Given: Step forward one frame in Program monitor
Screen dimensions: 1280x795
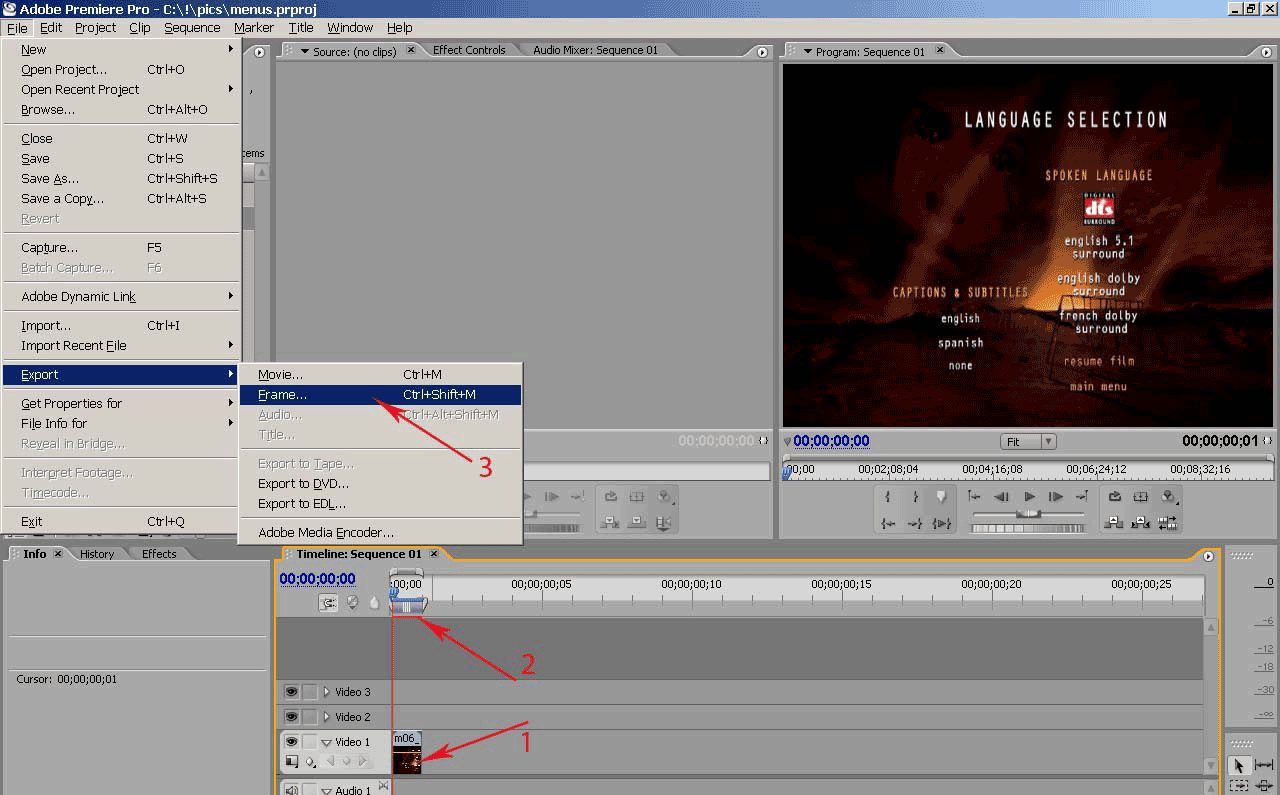Looking at the screenshot, I should 1055,497.
